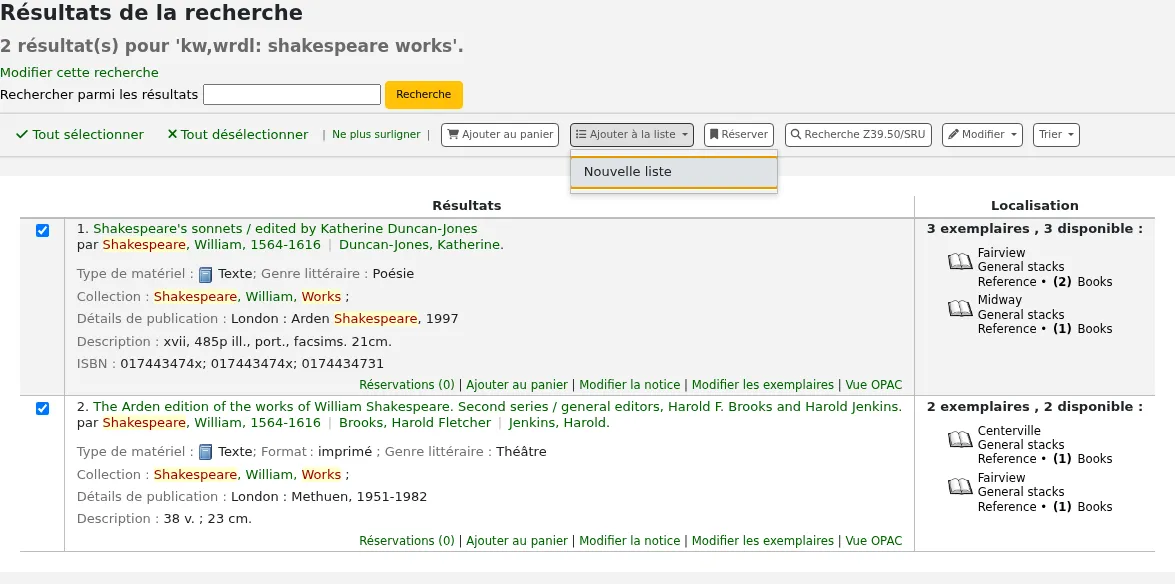Viewport: 1175px width, 584px height.
Task: Click the book icon beside Midway location
Action: [960, 308]
